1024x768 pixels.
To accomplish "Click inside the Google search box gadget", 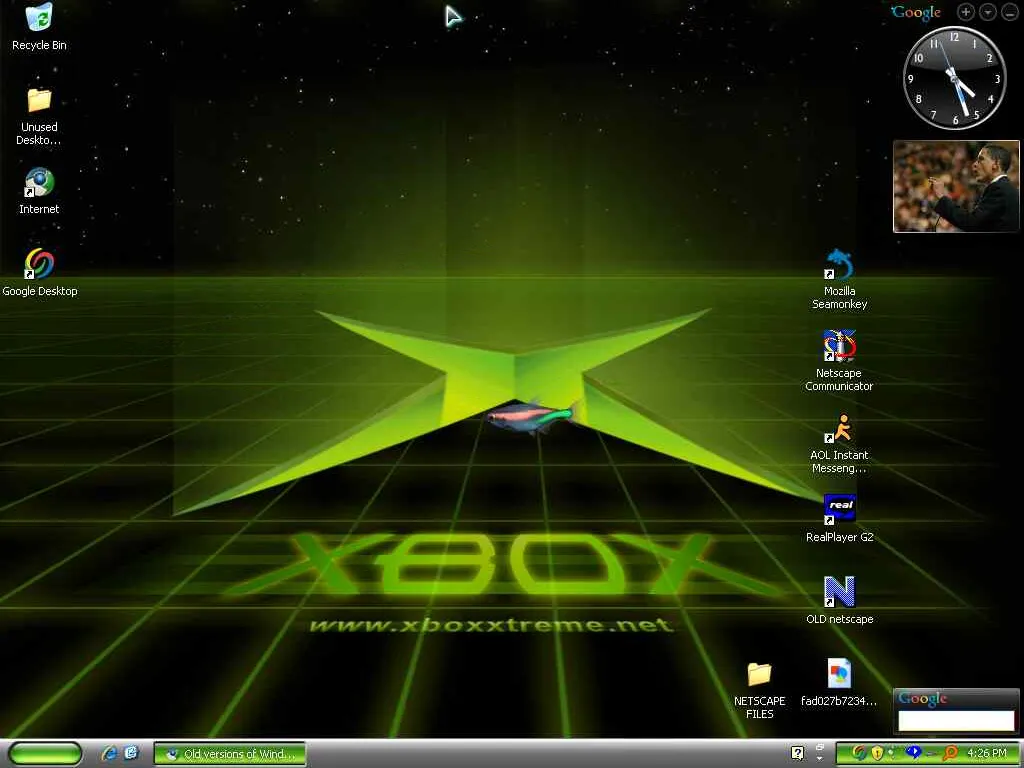I will point(956,720).
